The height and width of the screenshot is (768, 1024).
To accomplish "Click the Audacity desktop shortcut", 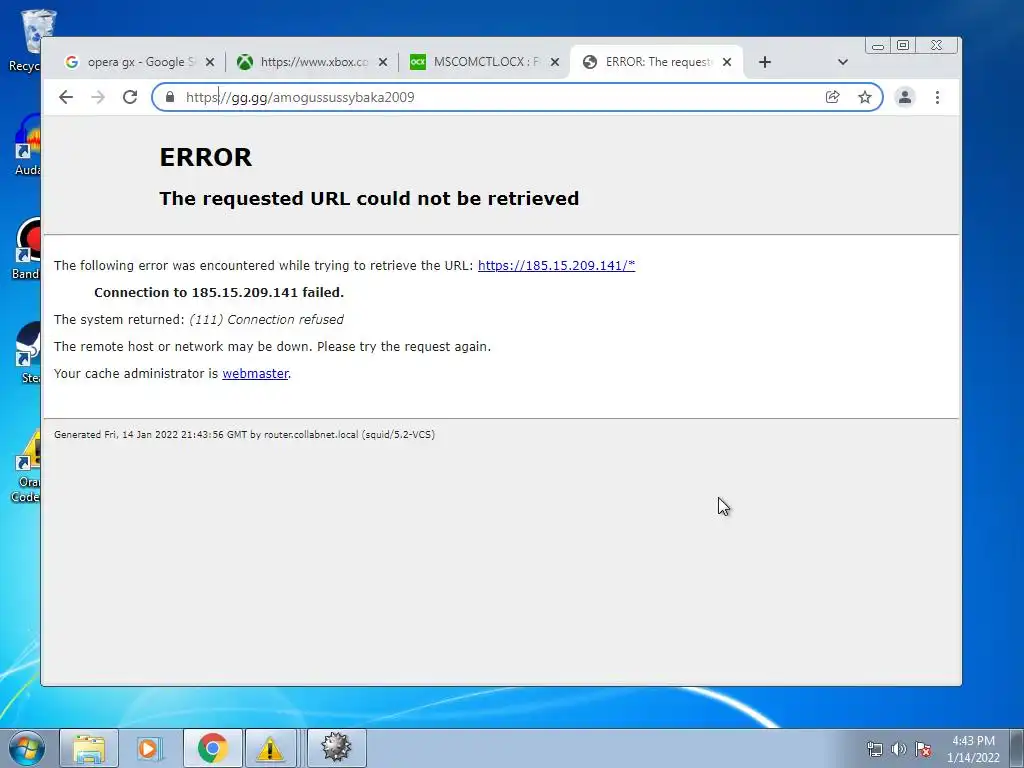I will 27,145.
